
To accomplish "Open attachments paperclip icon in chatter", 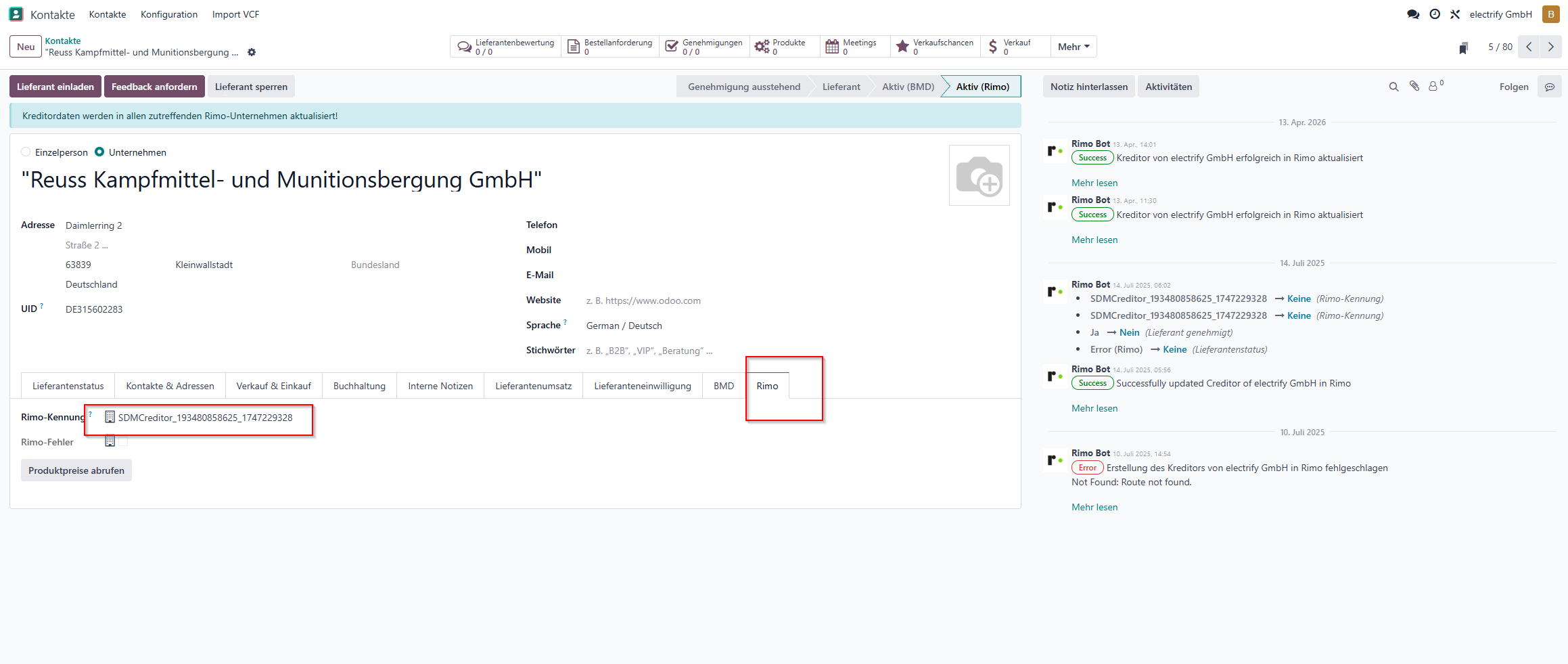I will point(1414,86).
